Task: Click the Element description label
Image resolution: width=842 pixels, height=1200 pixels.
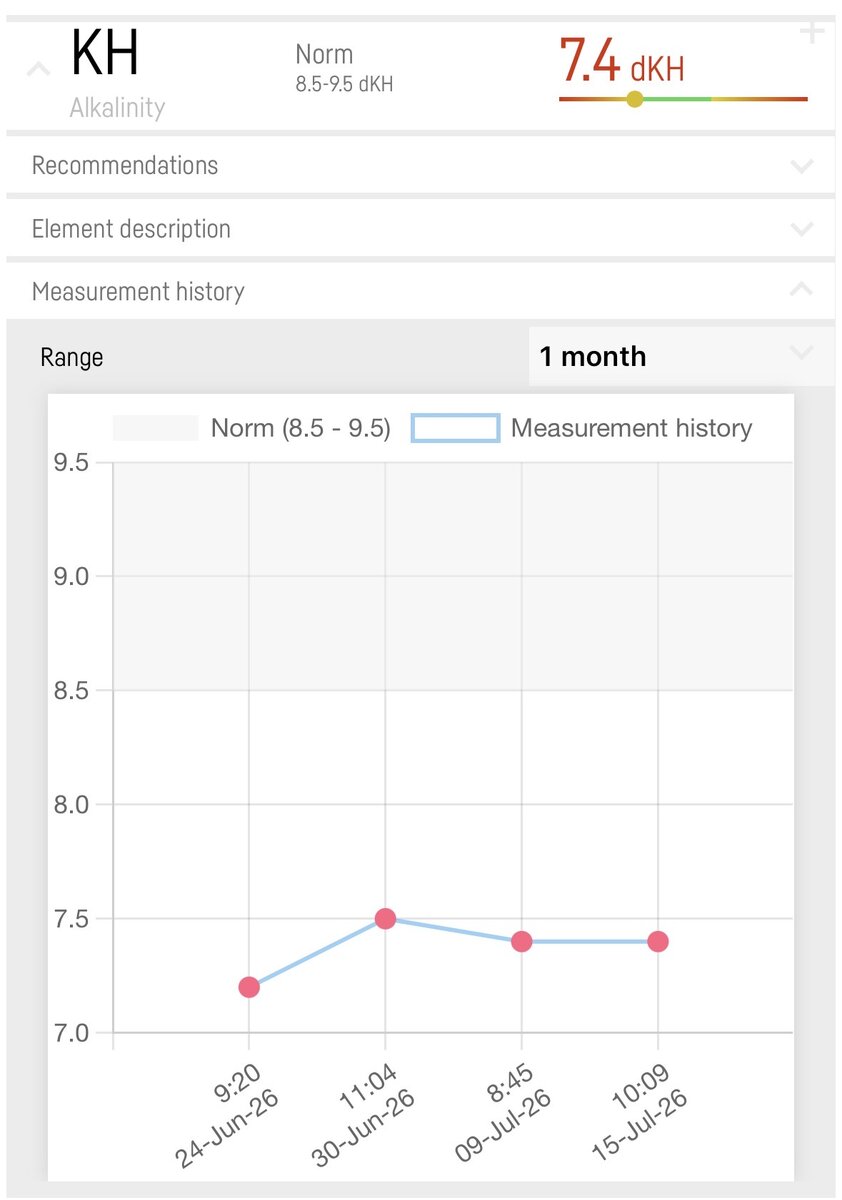Action: [131, 229]
